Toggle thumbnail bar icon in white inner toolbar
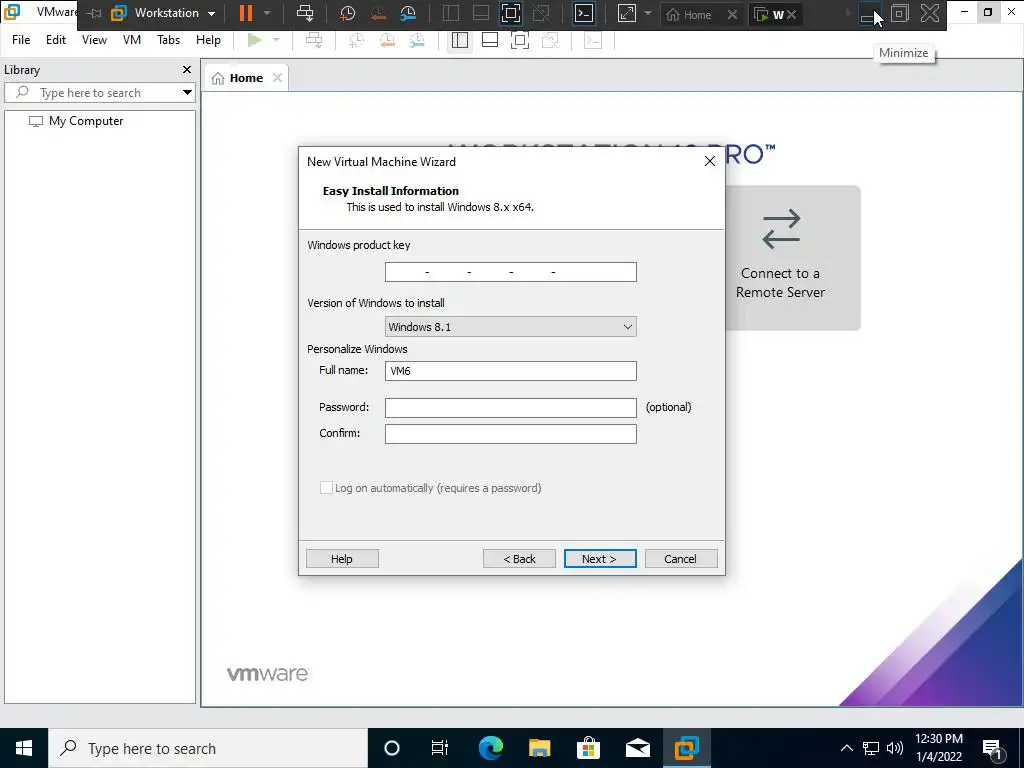Image resolution: width=1024 pixels, height=768 pixels. pyautogui.click(x=490, y=40)
